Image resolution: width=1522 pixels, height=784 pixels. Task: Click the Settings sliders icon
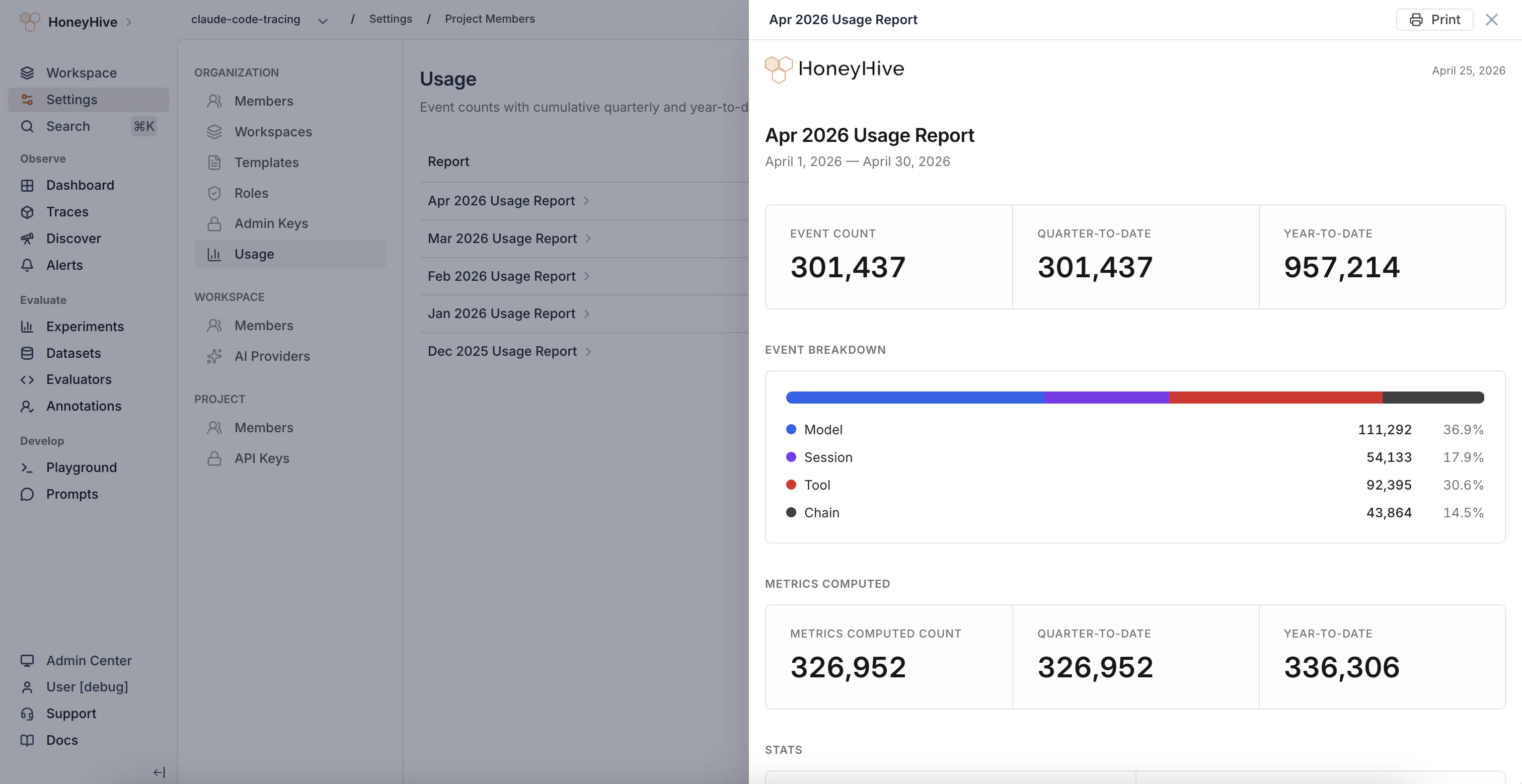point(27,99)
